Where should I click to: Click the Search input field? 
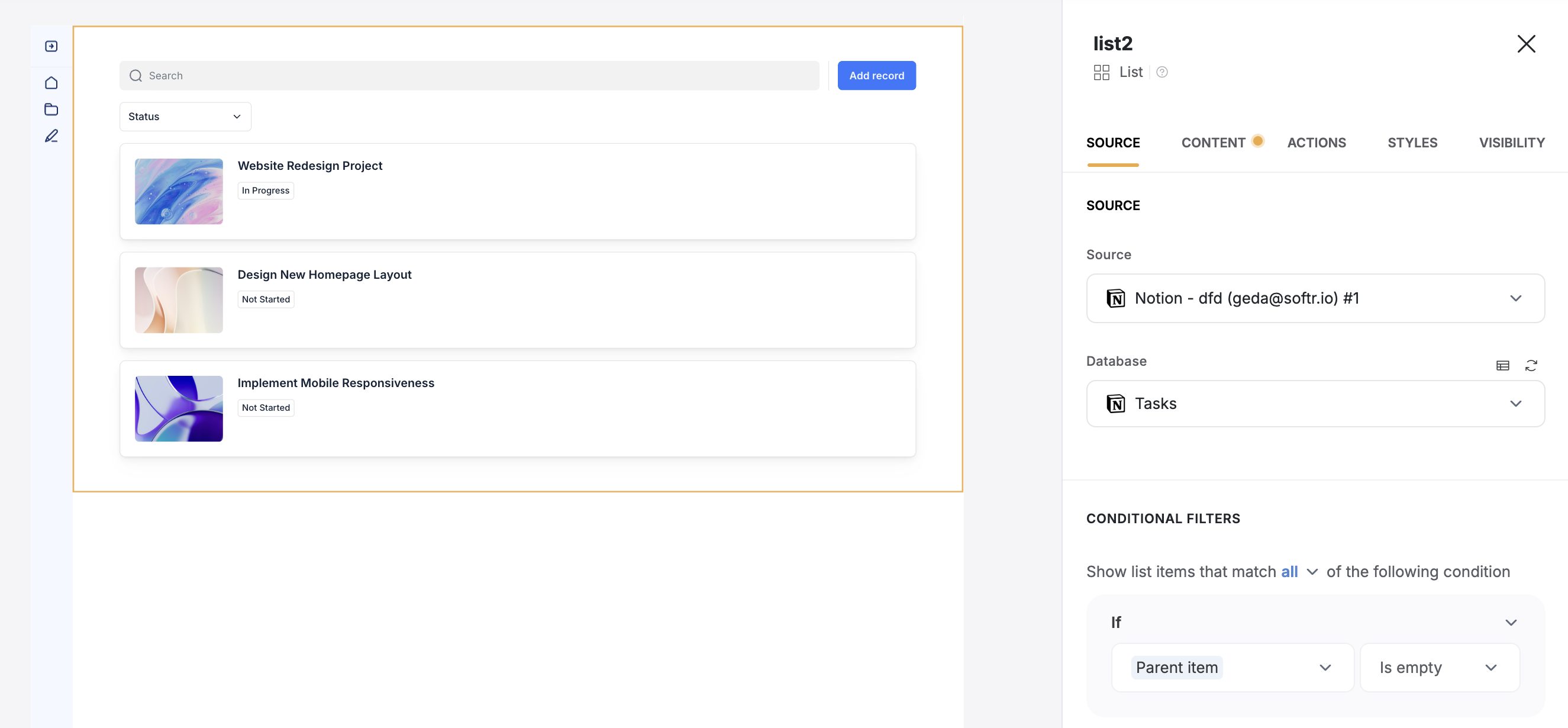click(x=469, y=76)
